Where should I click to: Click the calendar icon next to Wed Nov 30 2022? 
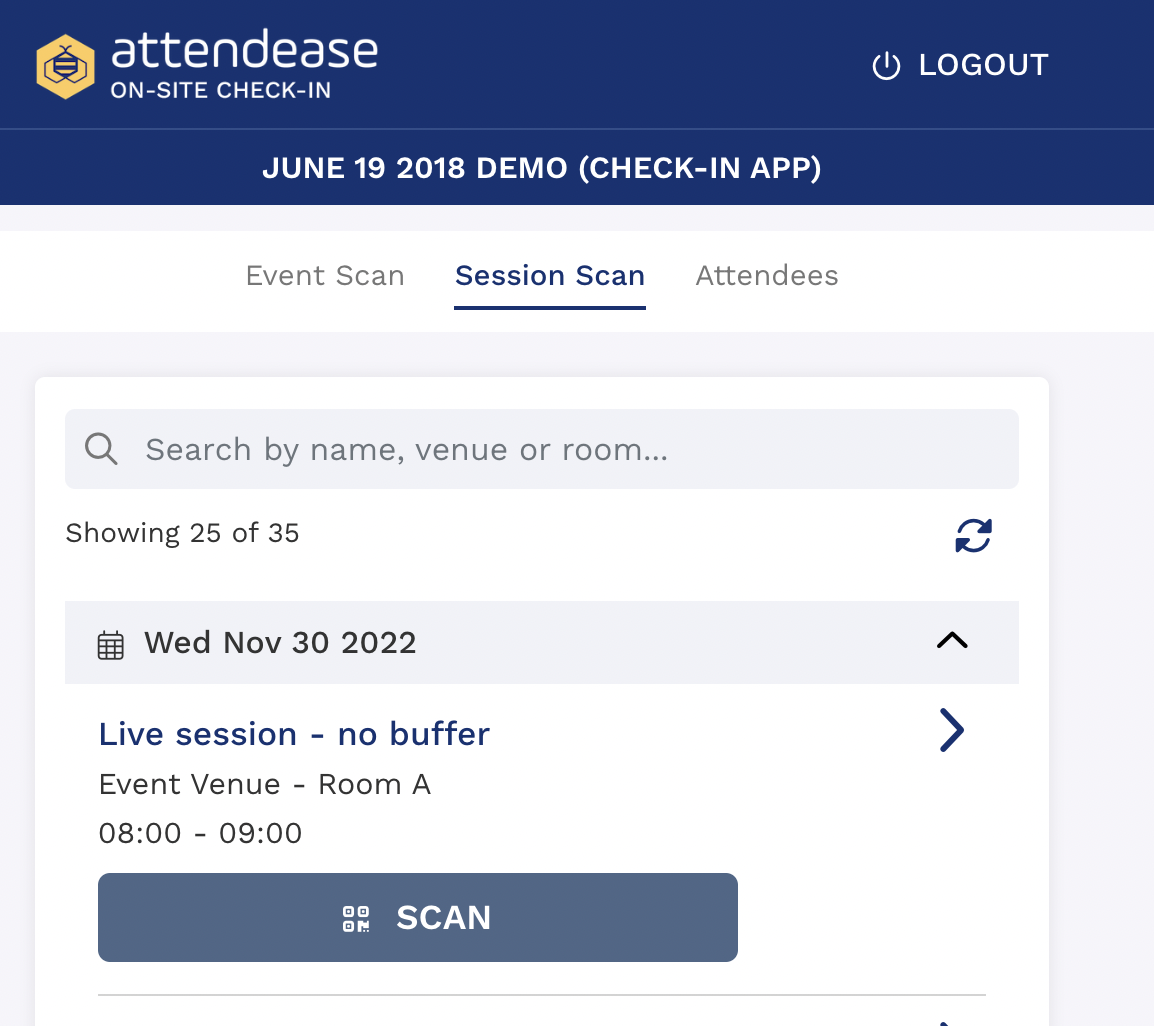110,643
